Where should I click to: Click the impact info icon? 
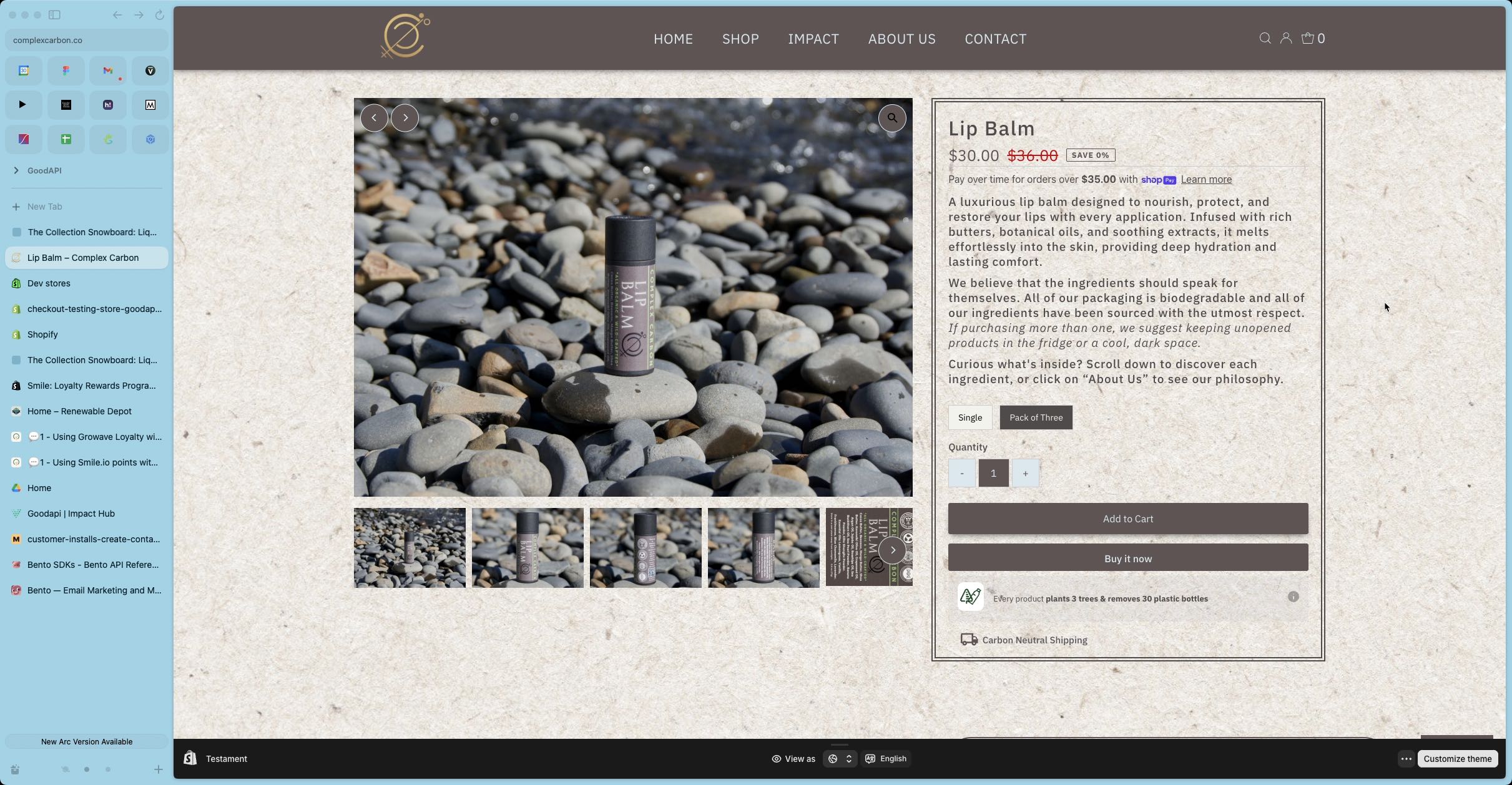click(1293, 597)
